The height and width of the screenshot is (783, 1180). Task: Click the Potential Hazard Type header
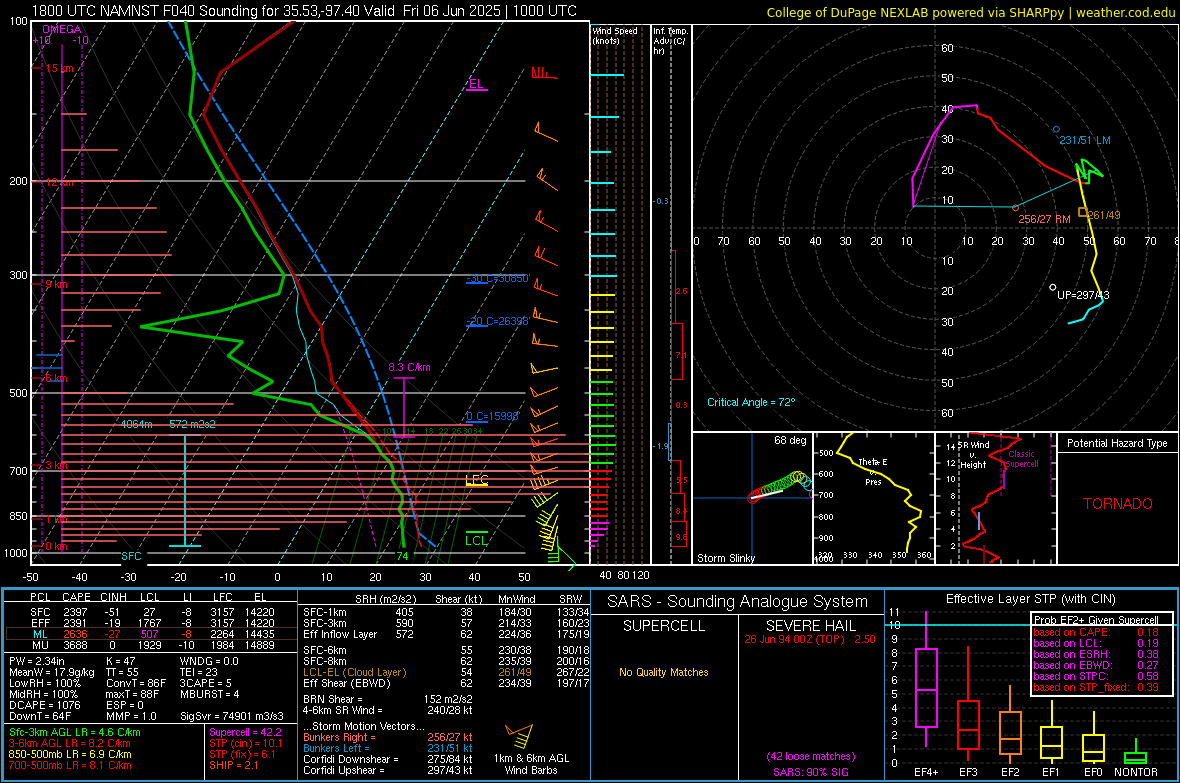pyautogui.click(x=1117, y=443)
